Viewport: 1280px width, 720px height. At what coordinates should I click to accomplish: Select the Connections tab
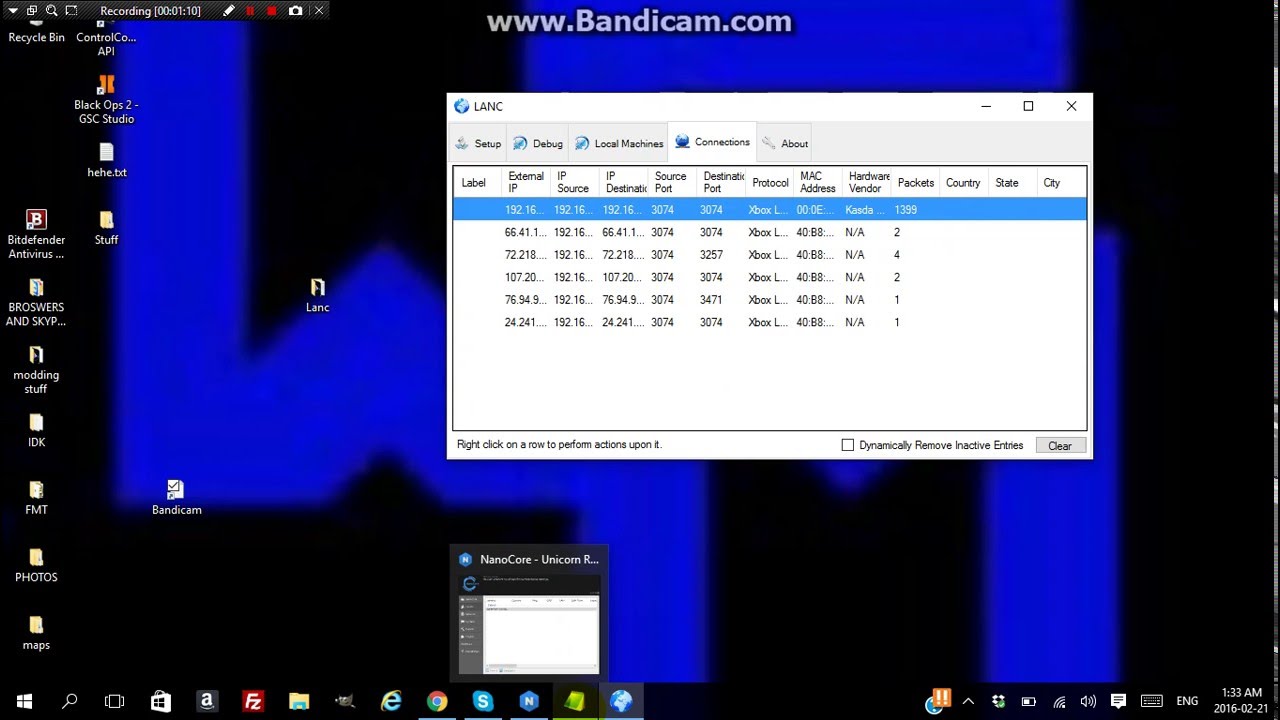[712, 142]
